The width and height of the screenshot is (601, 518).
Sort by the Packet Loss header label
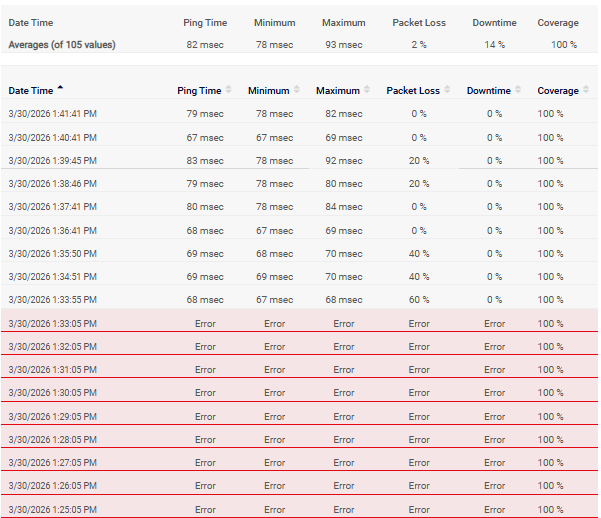[414, 91]
